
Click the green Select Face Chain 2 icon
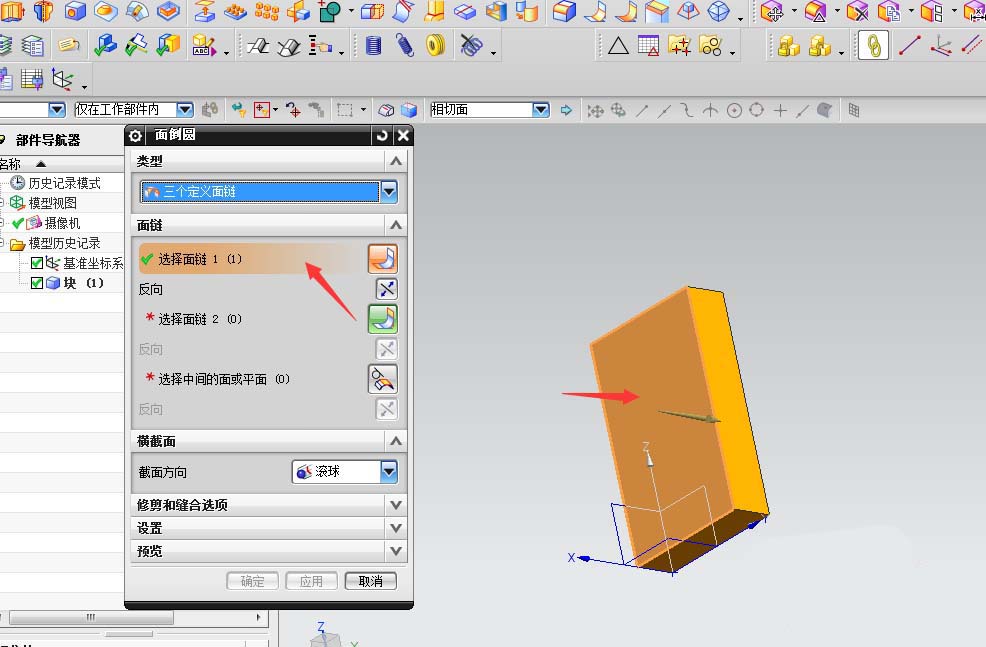(x=382, y=319)
